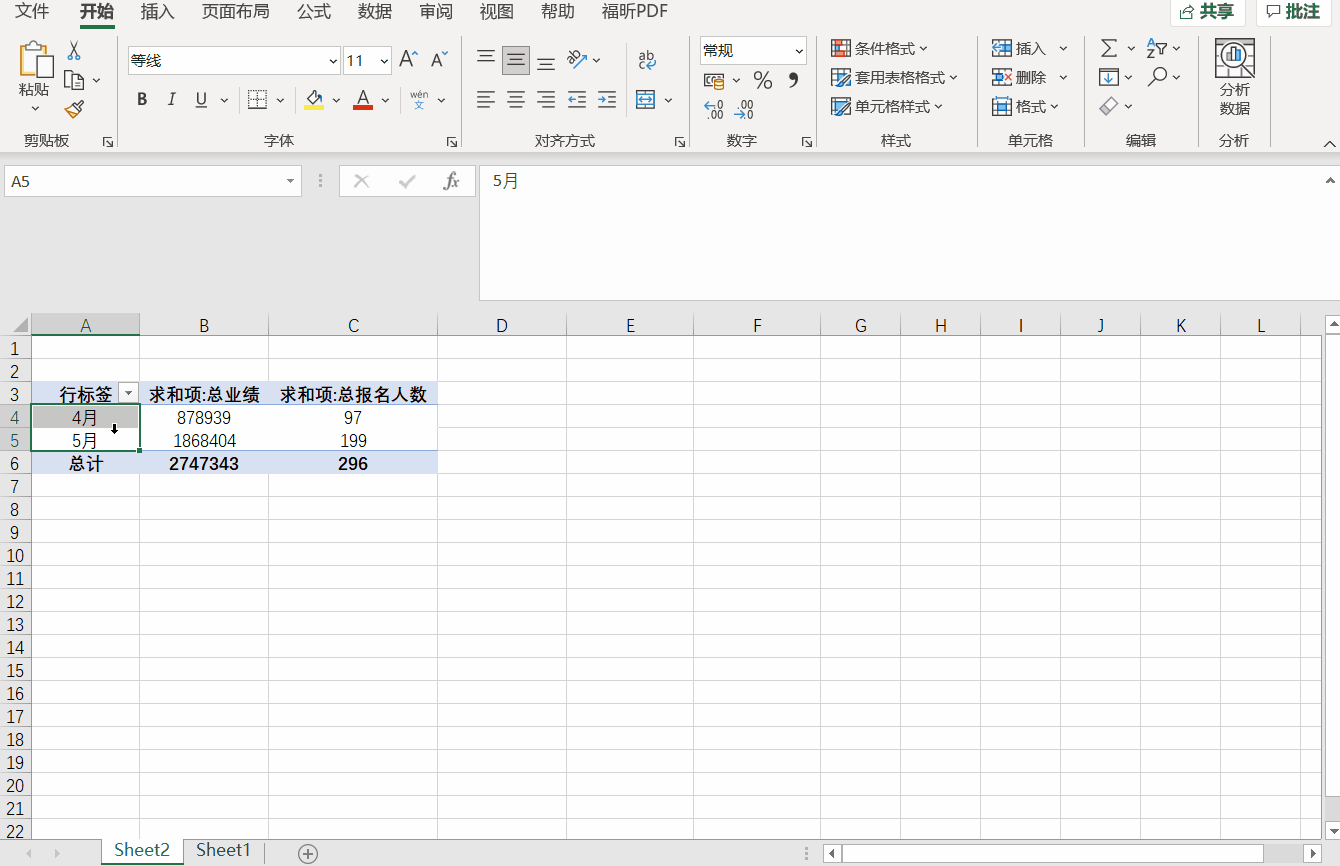Image resolution: width=1340 pixels, height=866 pixels.
Task: Click the 批注 comments button
Action: pos(1293,12)
